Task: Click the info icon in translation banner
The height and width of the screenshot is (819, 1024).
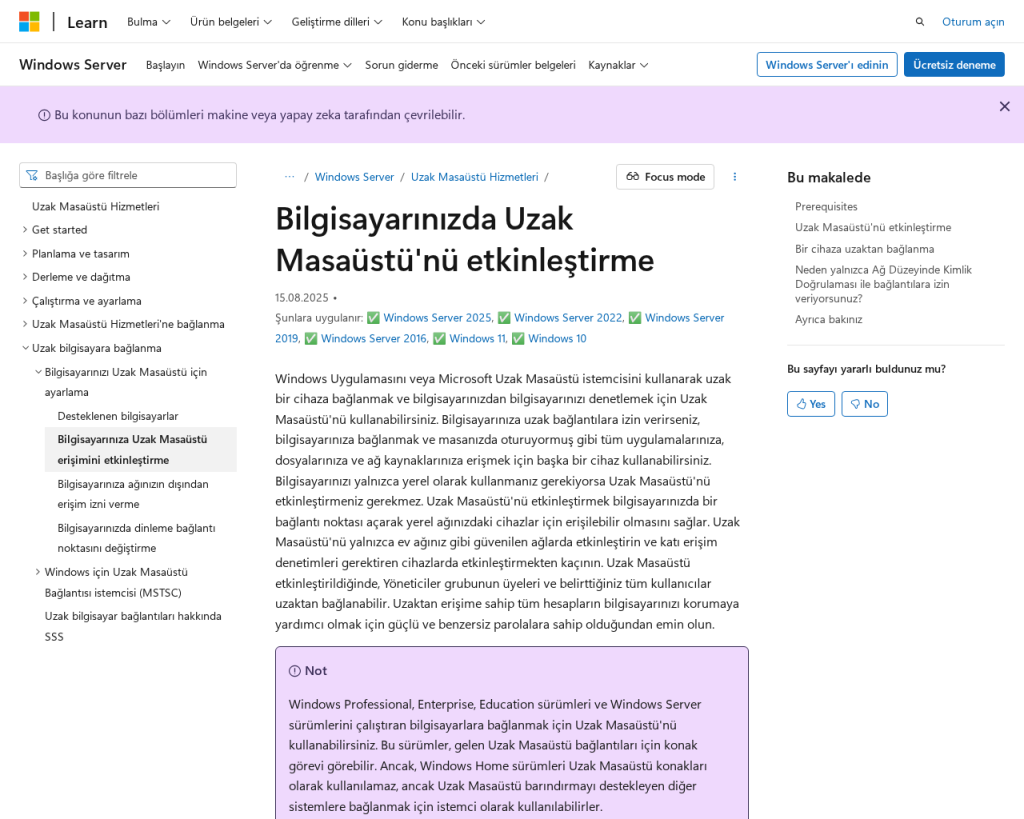Action: (x=44, y=116)
